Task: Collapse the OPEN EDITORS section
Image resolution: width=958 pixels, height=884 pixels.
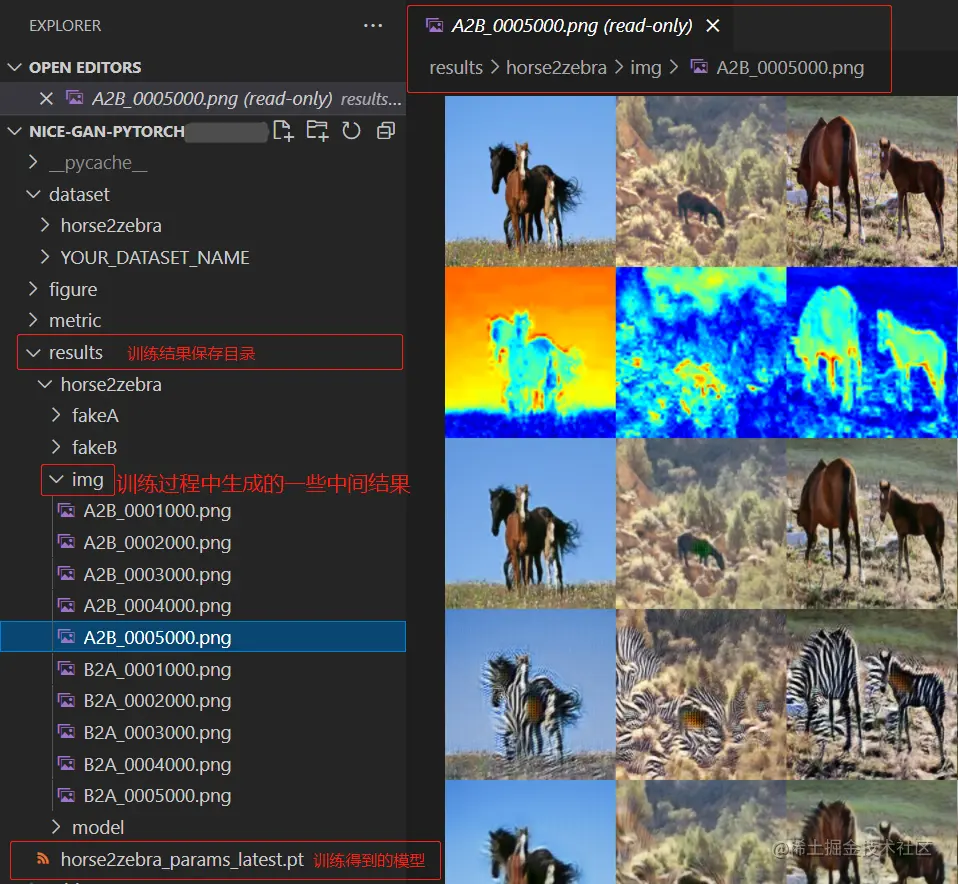Action: [14, 67]
